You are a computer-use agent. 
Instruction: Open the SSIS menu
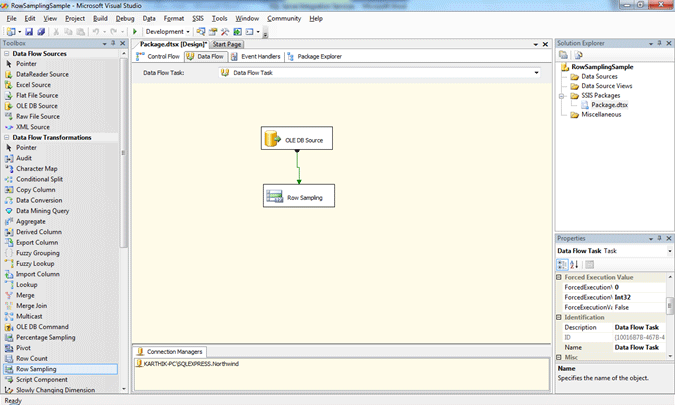pos(198,19)
